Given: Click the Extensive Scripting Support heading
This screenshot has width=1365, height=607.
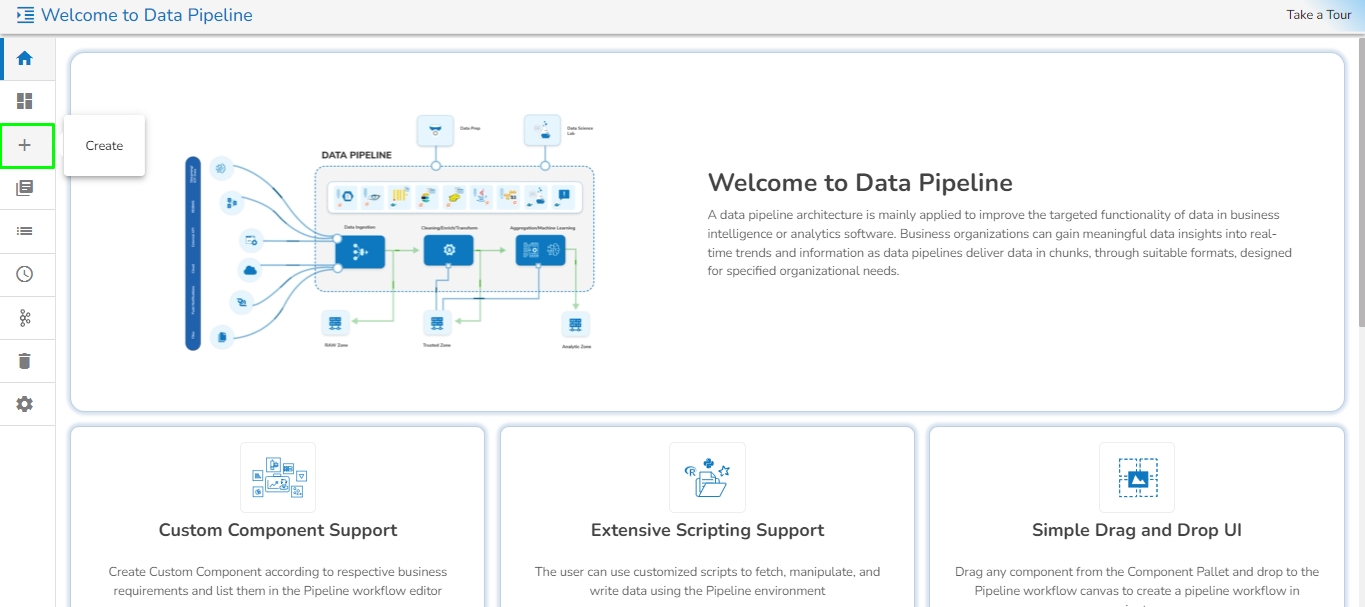Looking at the screenshot, I should click(708, 530).
